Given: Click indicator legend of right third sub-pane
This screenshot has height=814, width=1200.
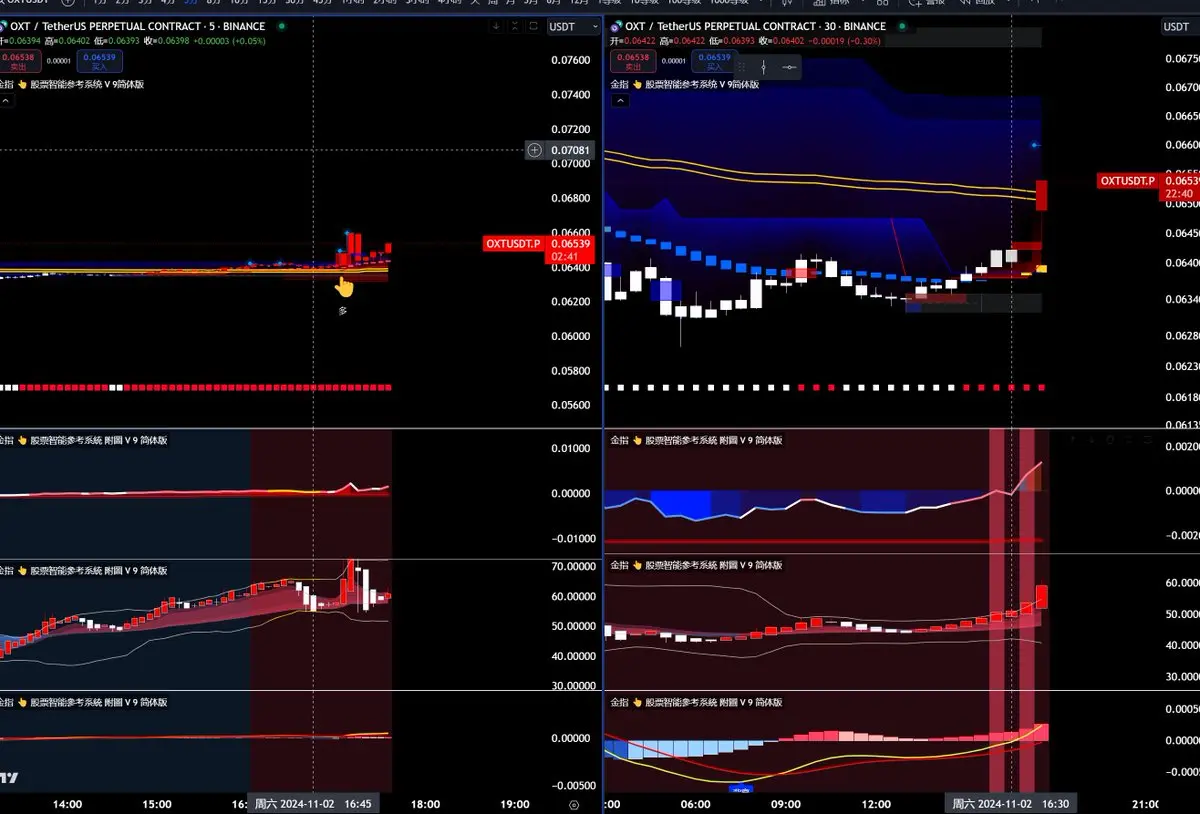Looking at the screenshot, I should click(696, 702).
